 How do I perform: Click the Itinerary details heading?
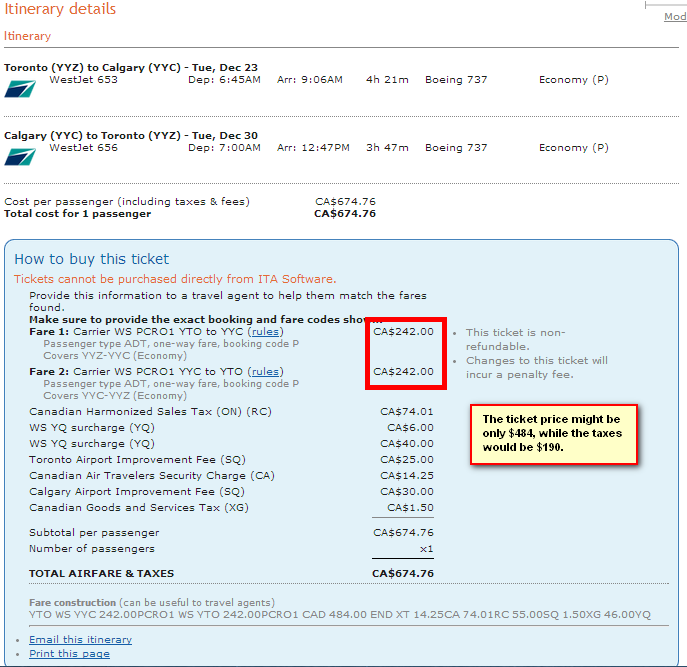coord(60,9)
